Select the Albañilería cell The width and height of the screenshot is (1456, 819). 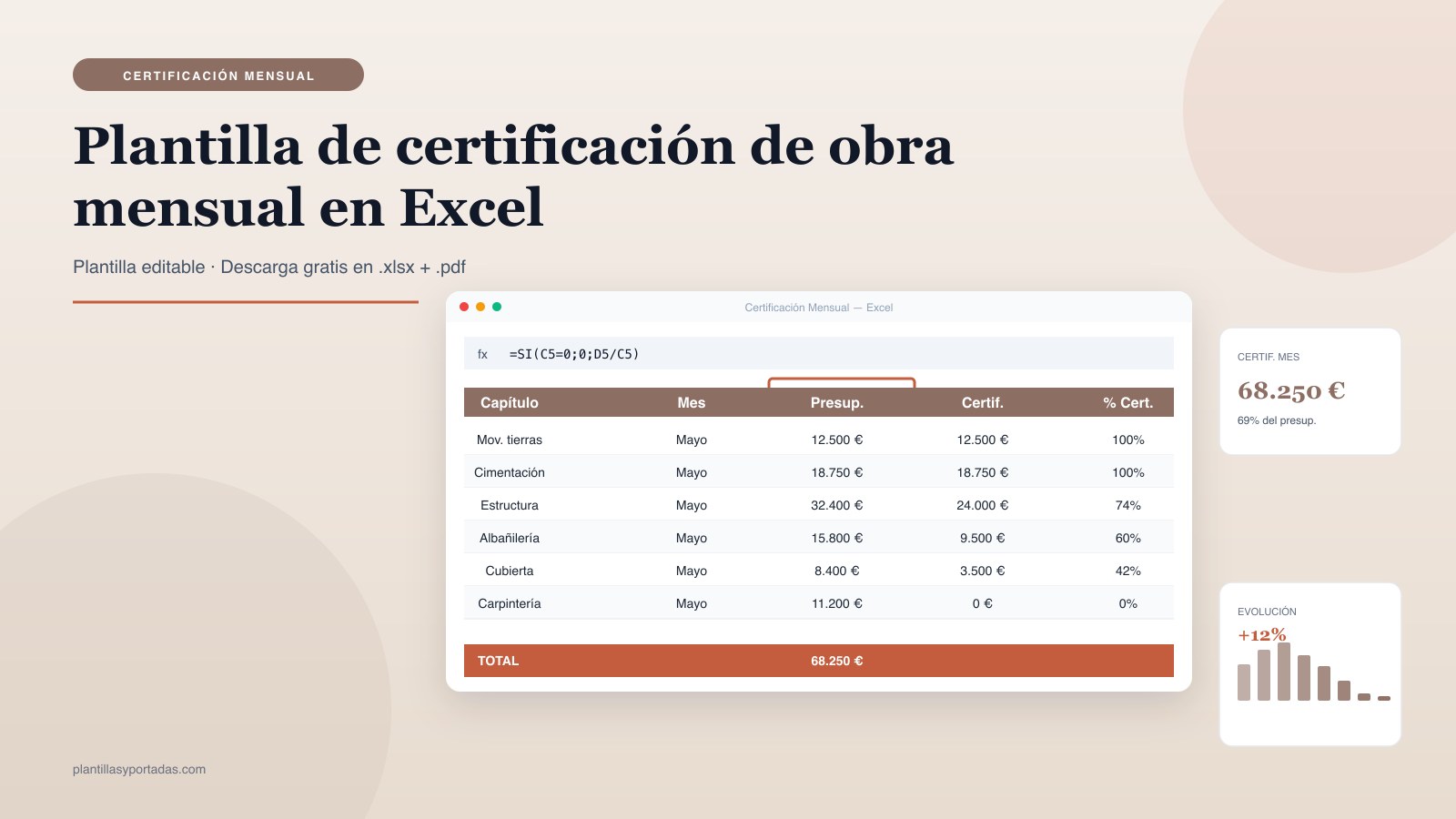coord(510,538)
